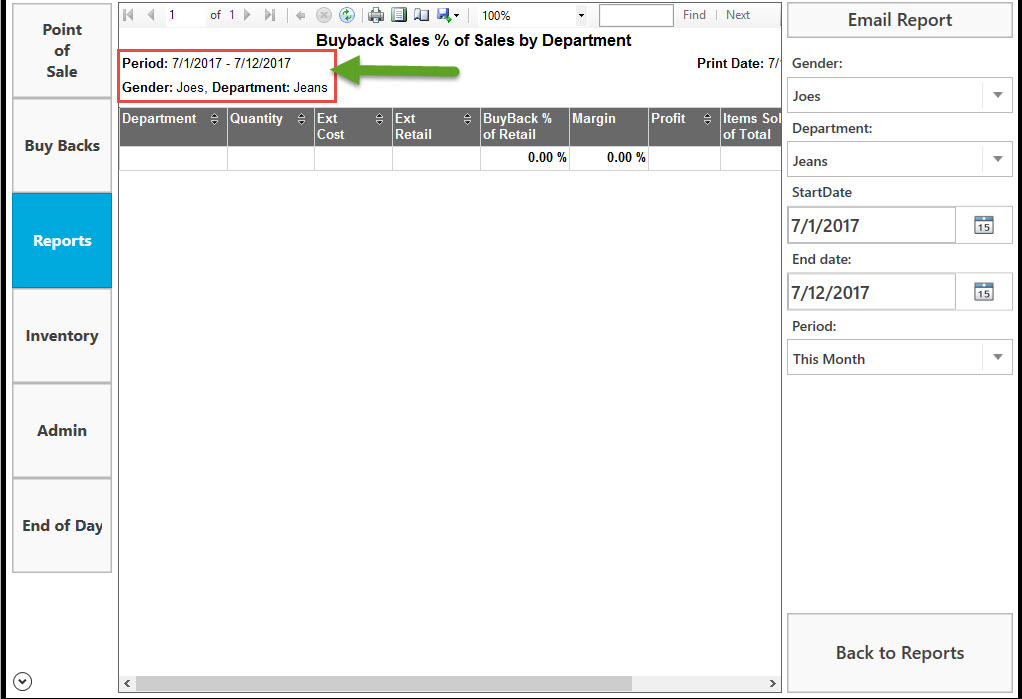Refresh the report
The image size is (1022, 699).
click(347, 15)
